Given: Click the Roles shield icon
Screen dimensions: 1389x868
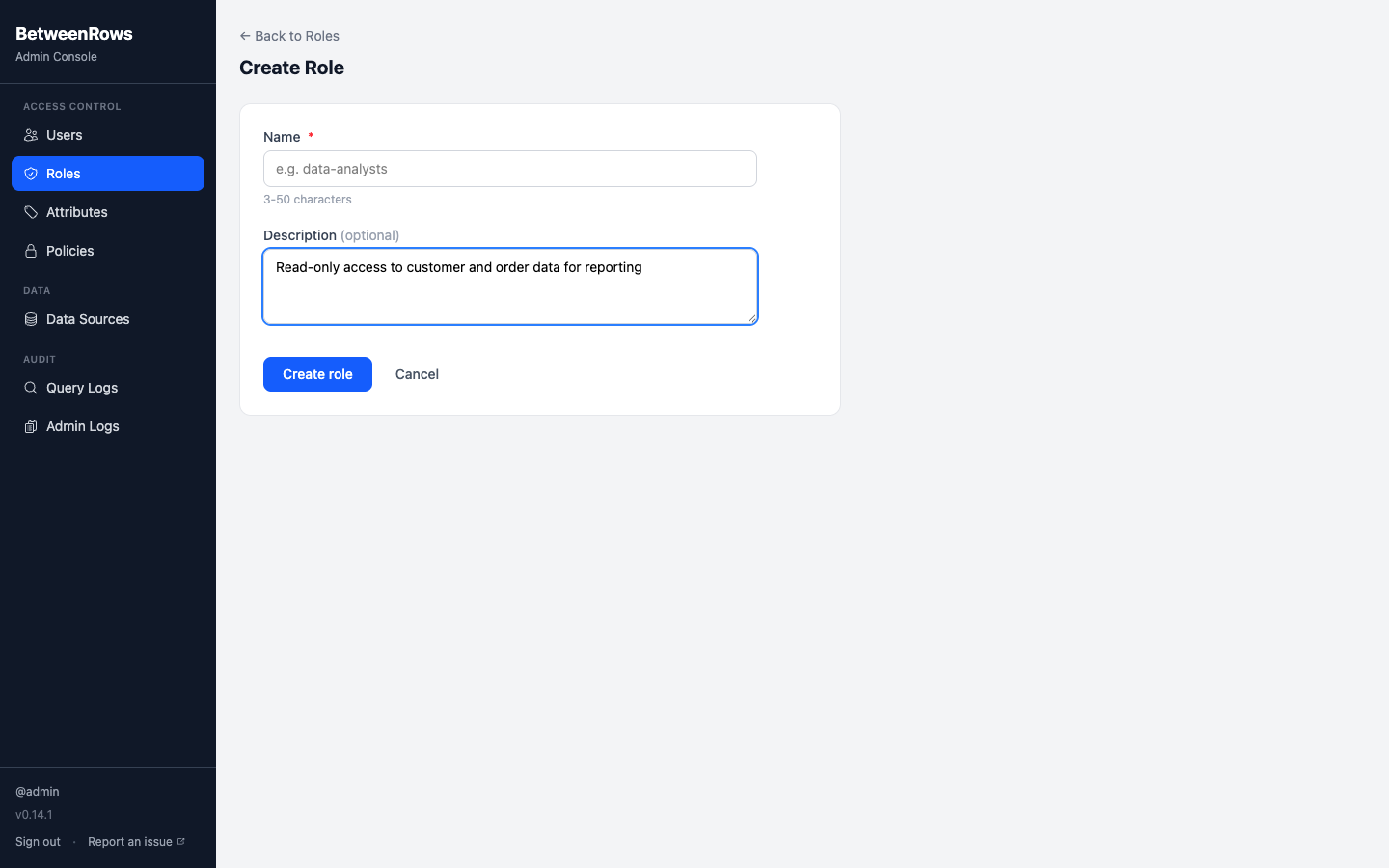Looking at the screenshot, I should (31, 174).
